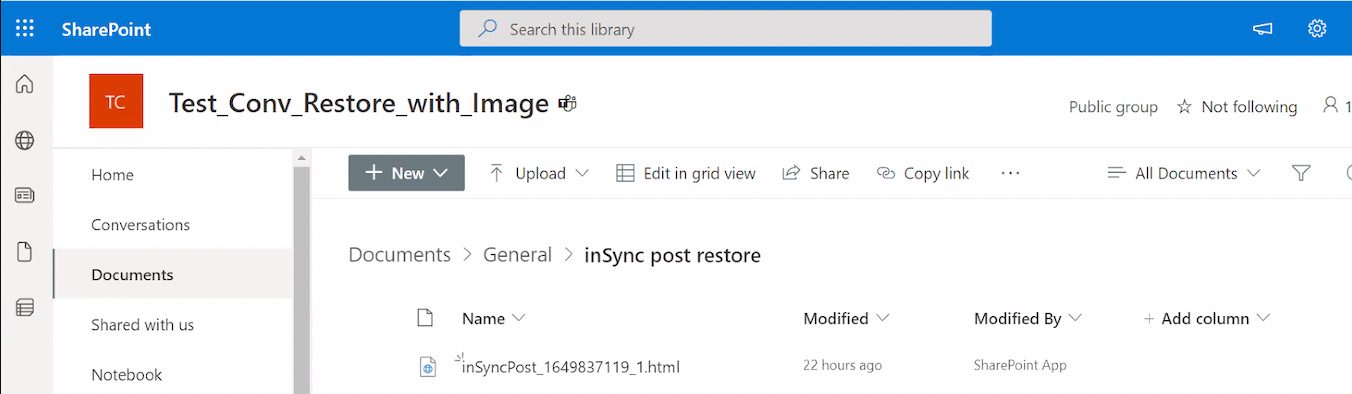The height and width of the screenshot is (394, 1352).
Task: Open the app launcher waffle icon
Action: pos(25,28)
